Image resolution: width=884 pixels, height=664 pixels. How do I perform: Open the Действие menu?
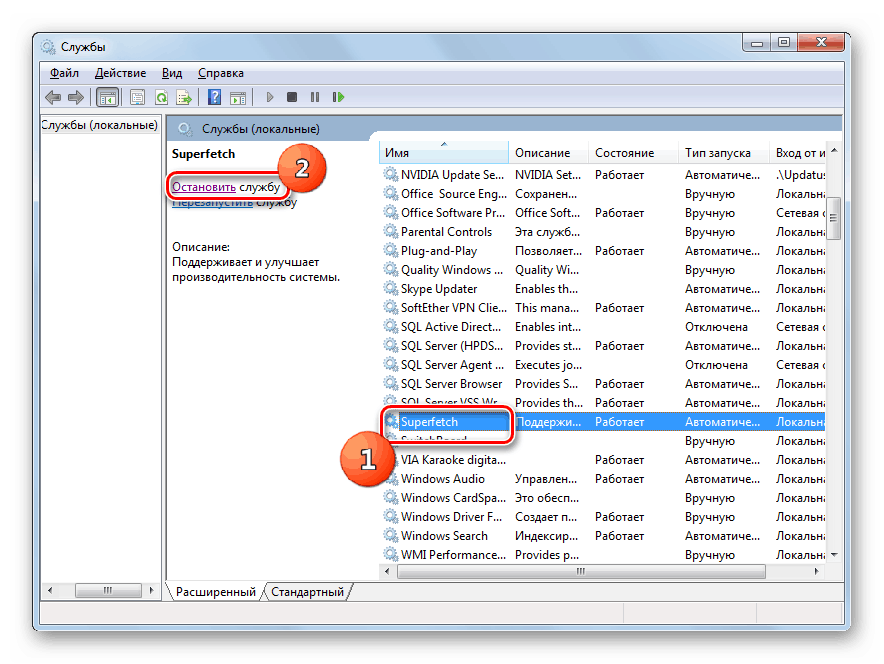click(120, 73)
